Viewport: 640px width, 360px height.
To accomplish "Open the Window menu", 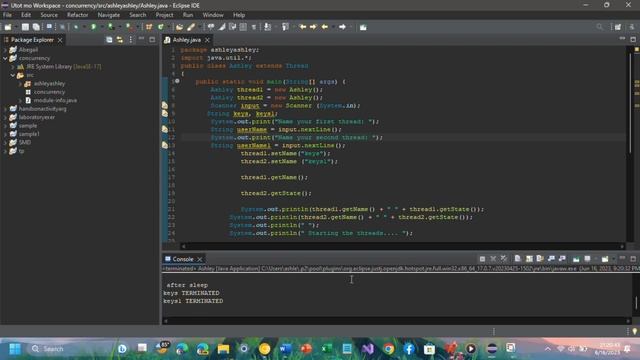I will (x=213, y=15).
